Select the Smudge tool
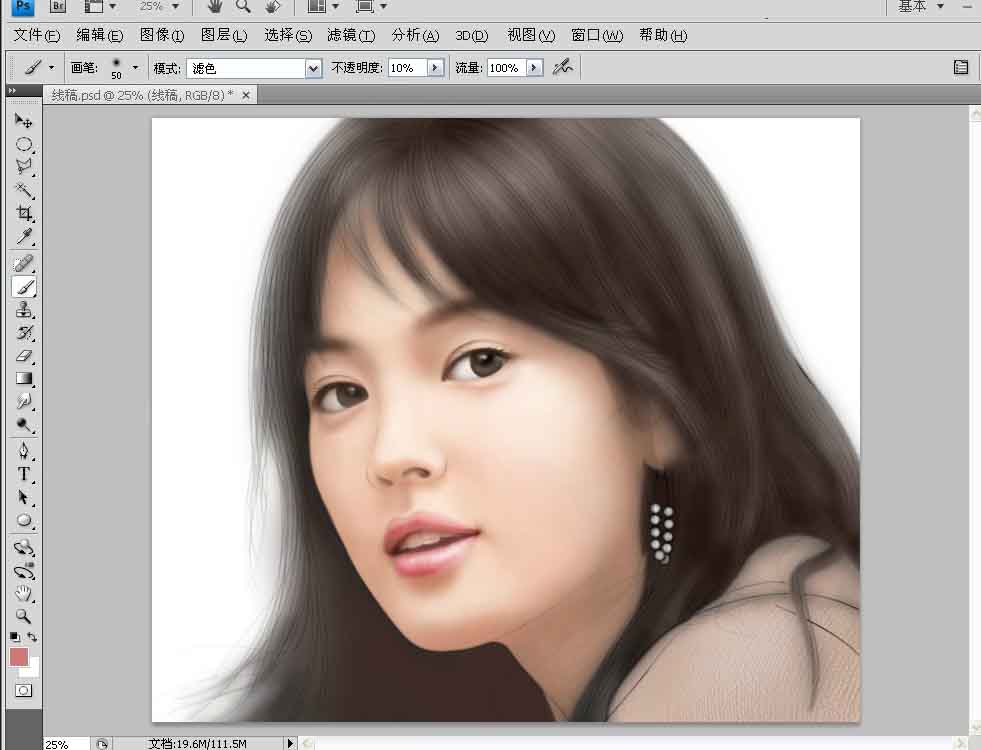The image size is (981, 750). 24,401
